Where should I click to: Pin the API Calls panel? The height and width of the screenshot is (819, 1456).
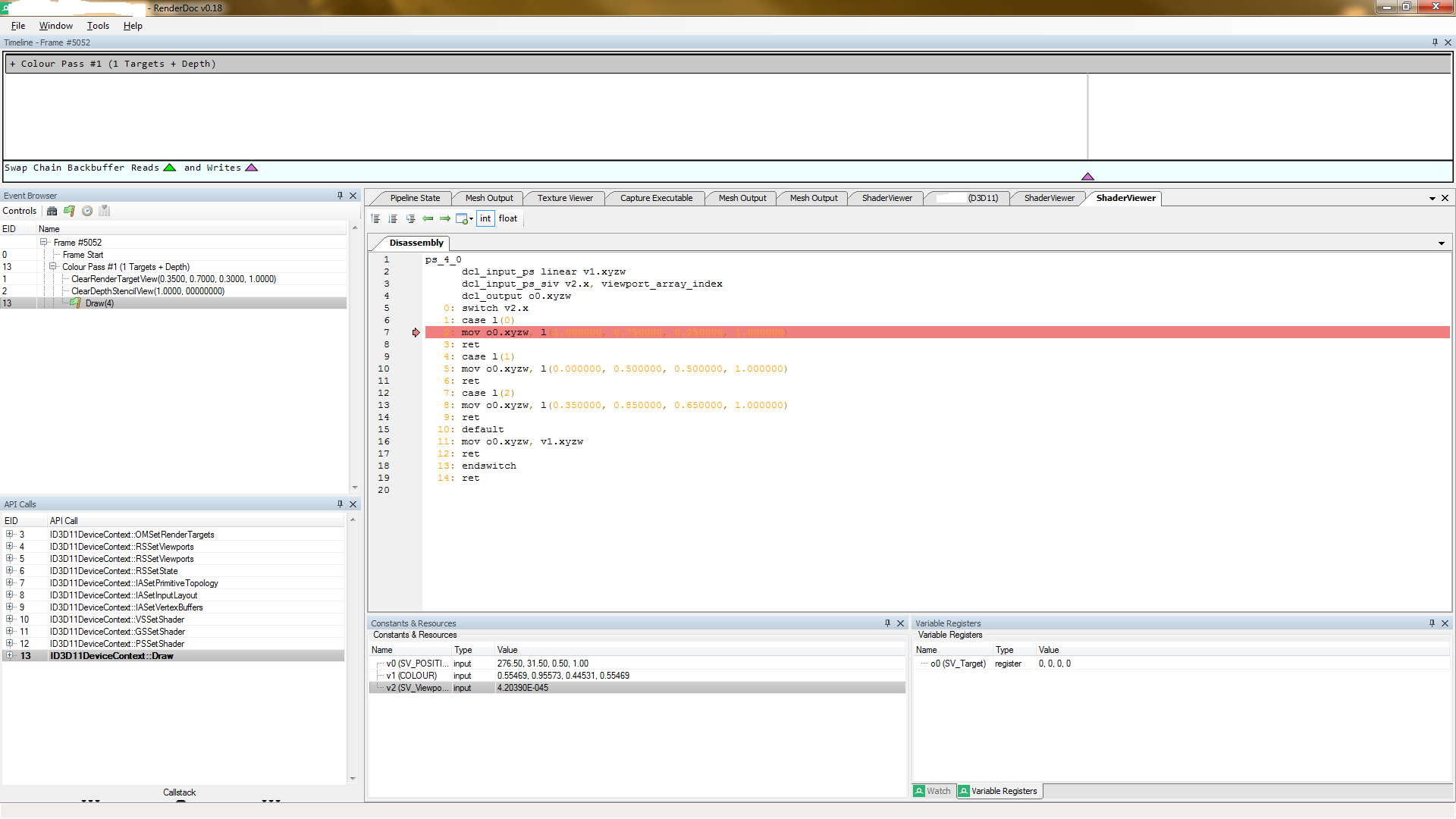(340, 504)
